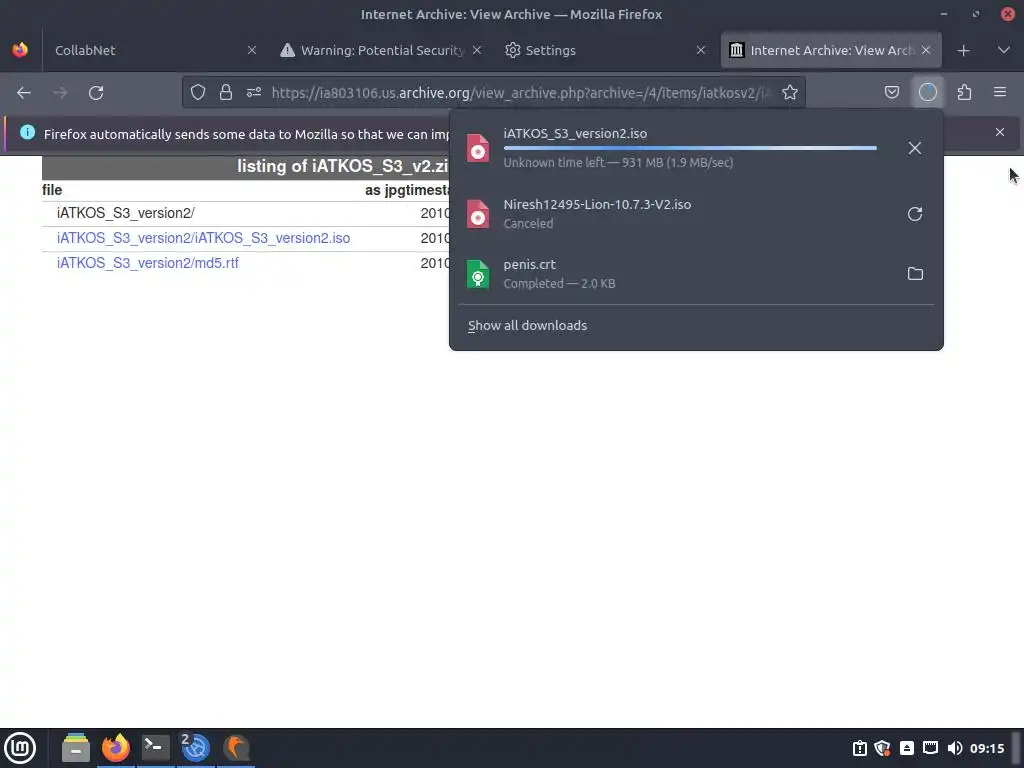The image size is (1024, 768).
Task: Close the Internet Archive tab
Action: click(x=926, y=50)
